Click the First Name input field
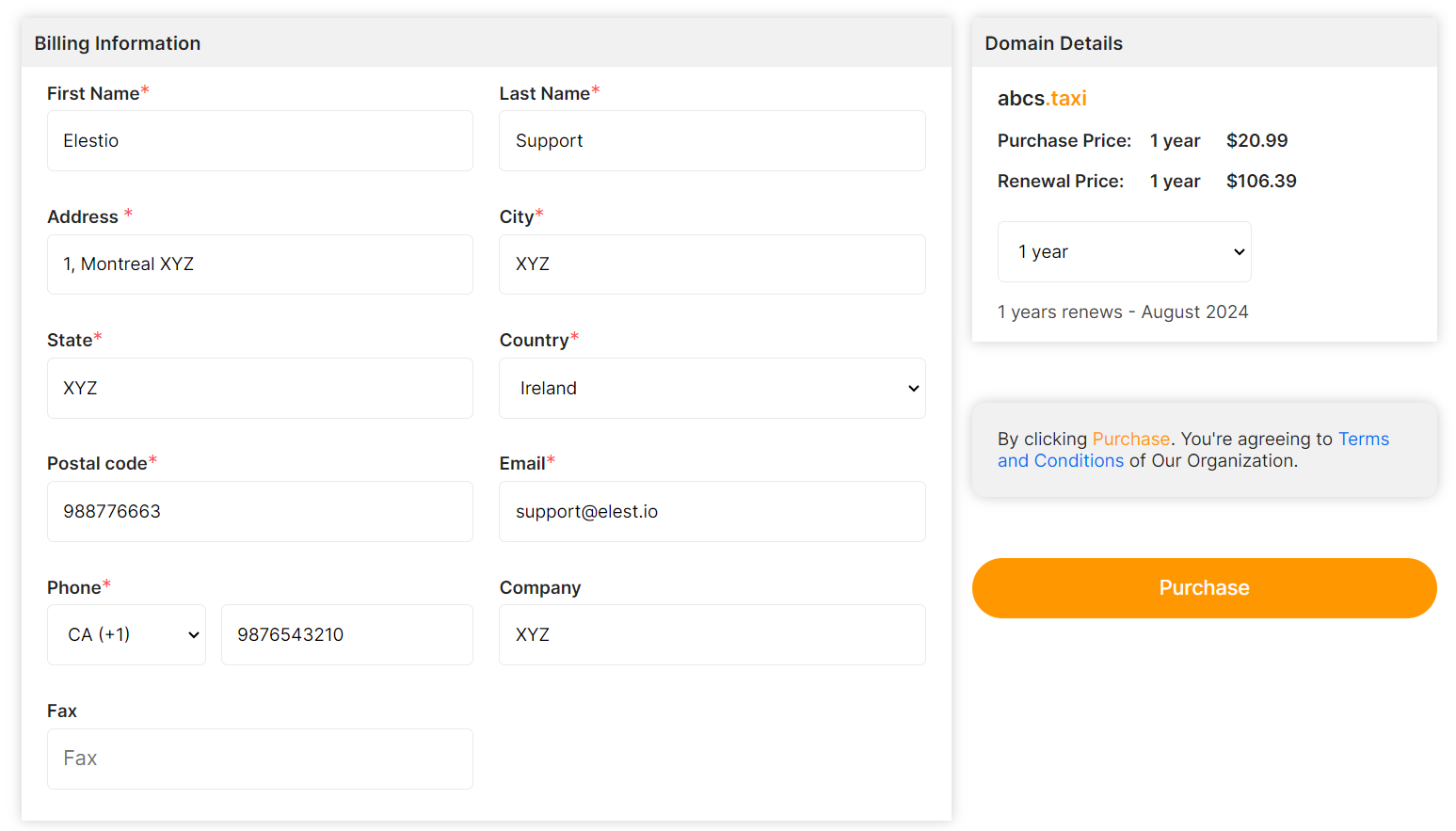 click(260, 141)
